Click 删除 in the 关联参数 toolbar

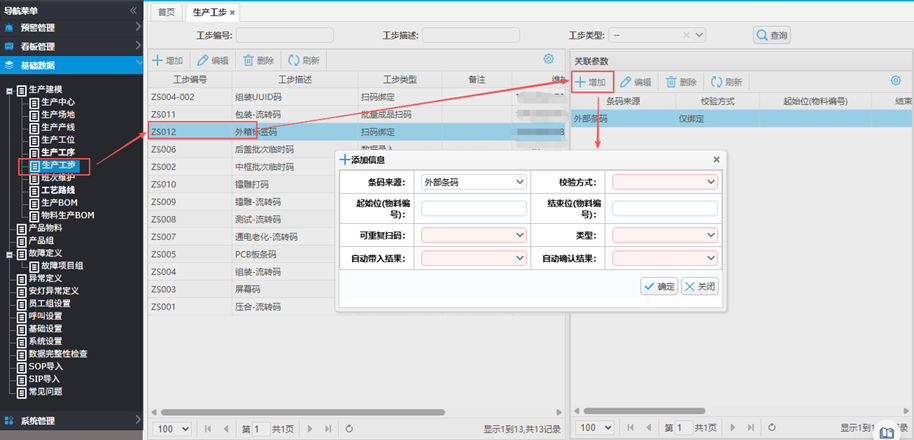[681, 82]
